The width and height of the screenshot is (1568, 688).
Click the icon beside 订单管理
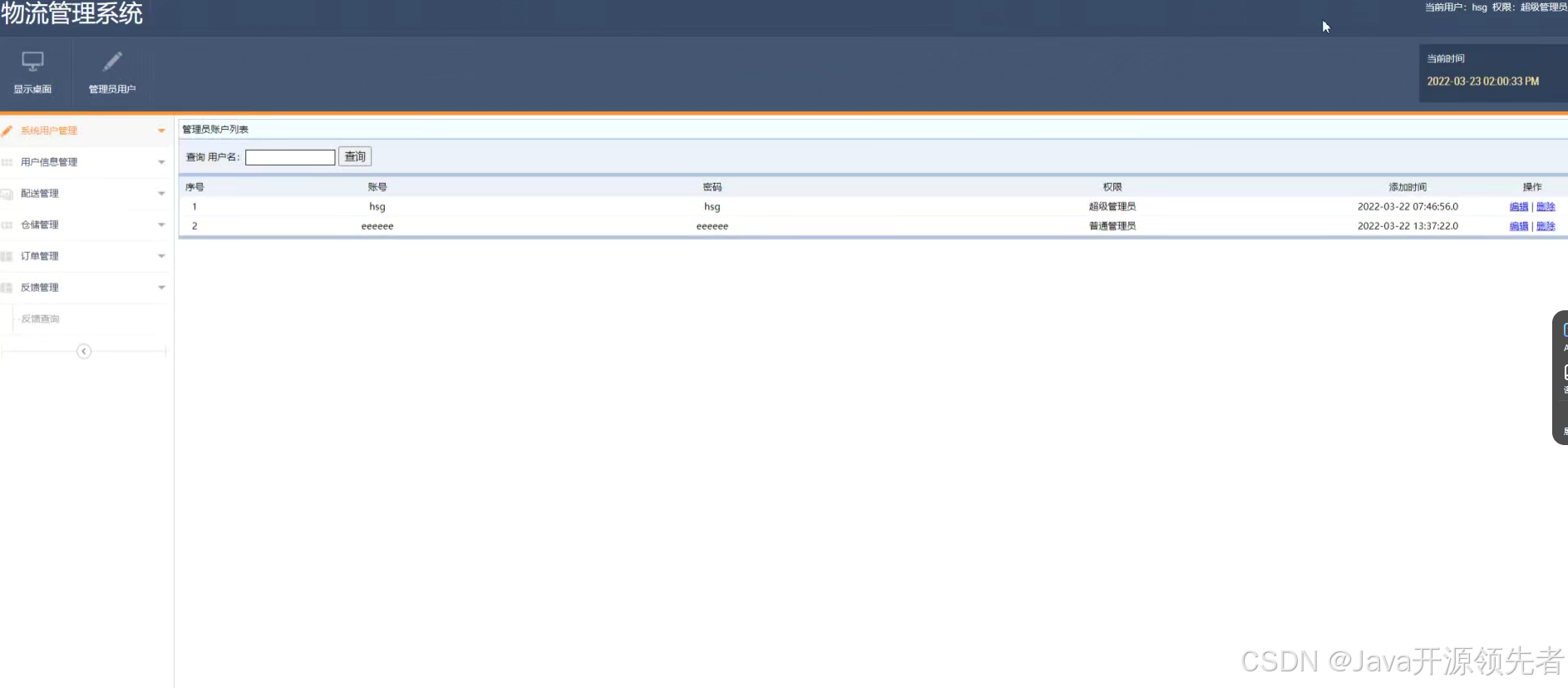click(7, 256)
